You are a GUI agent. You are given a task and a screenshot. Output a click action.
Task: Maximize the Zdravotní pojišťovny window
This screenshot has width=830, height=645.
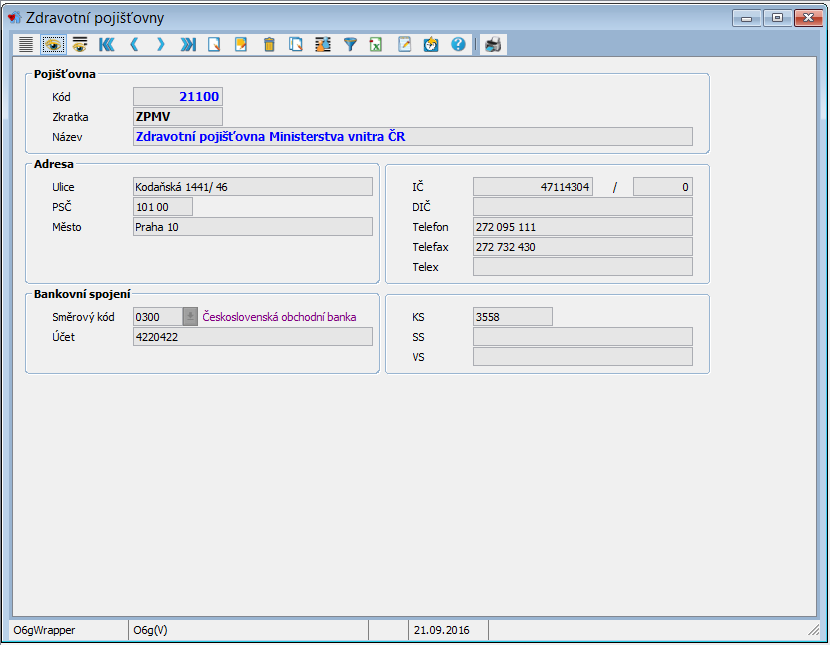776,17
